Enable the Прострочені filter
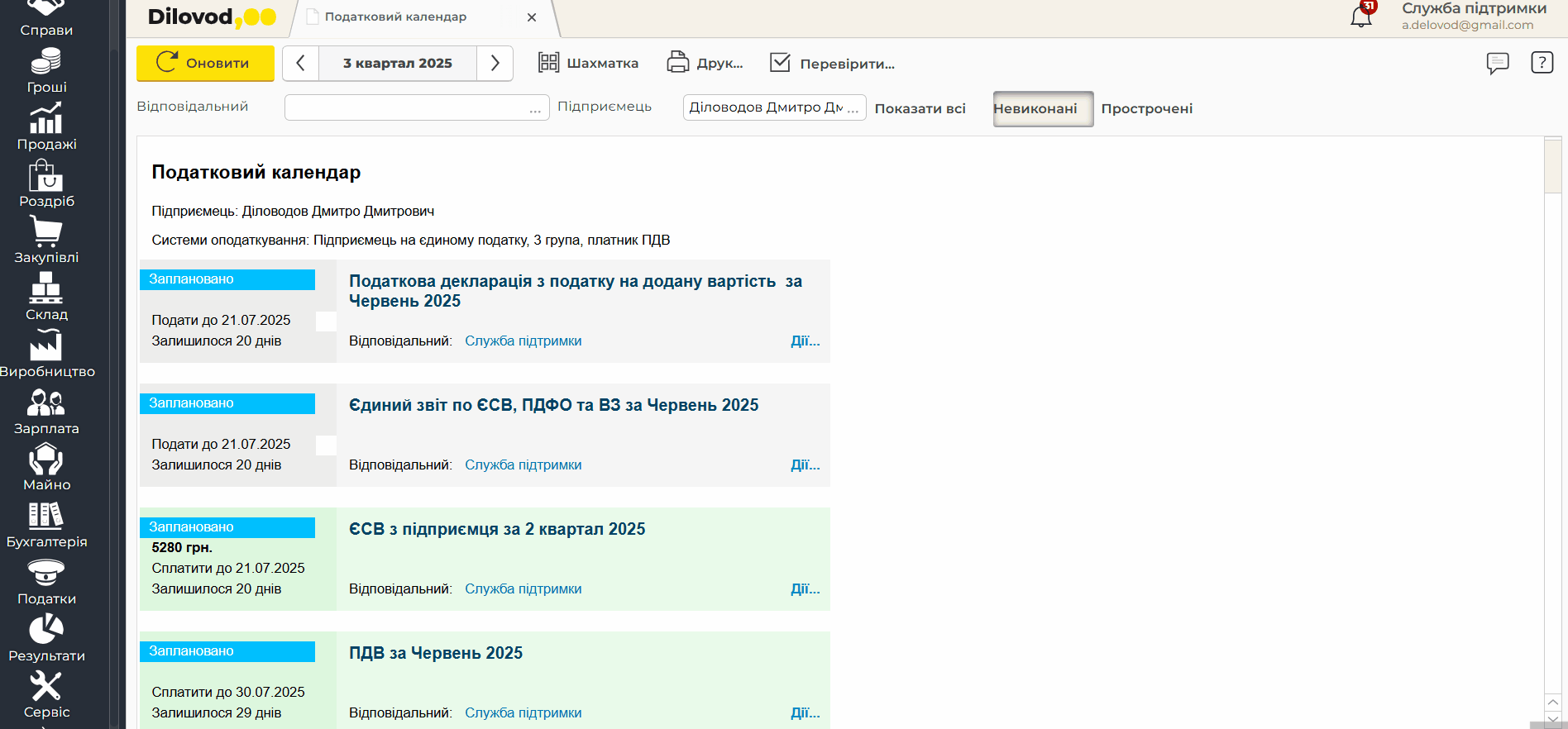This screenshot has height=729, width=1568. [1146, 109]
